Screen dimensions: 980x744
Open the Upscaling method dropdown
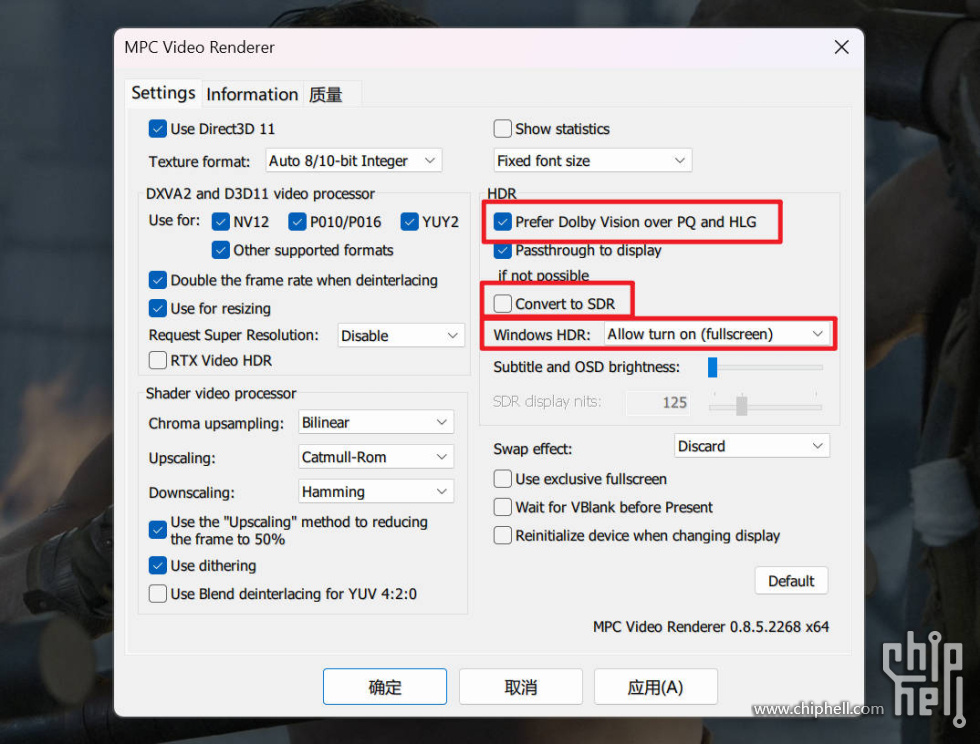coord(376,457)
